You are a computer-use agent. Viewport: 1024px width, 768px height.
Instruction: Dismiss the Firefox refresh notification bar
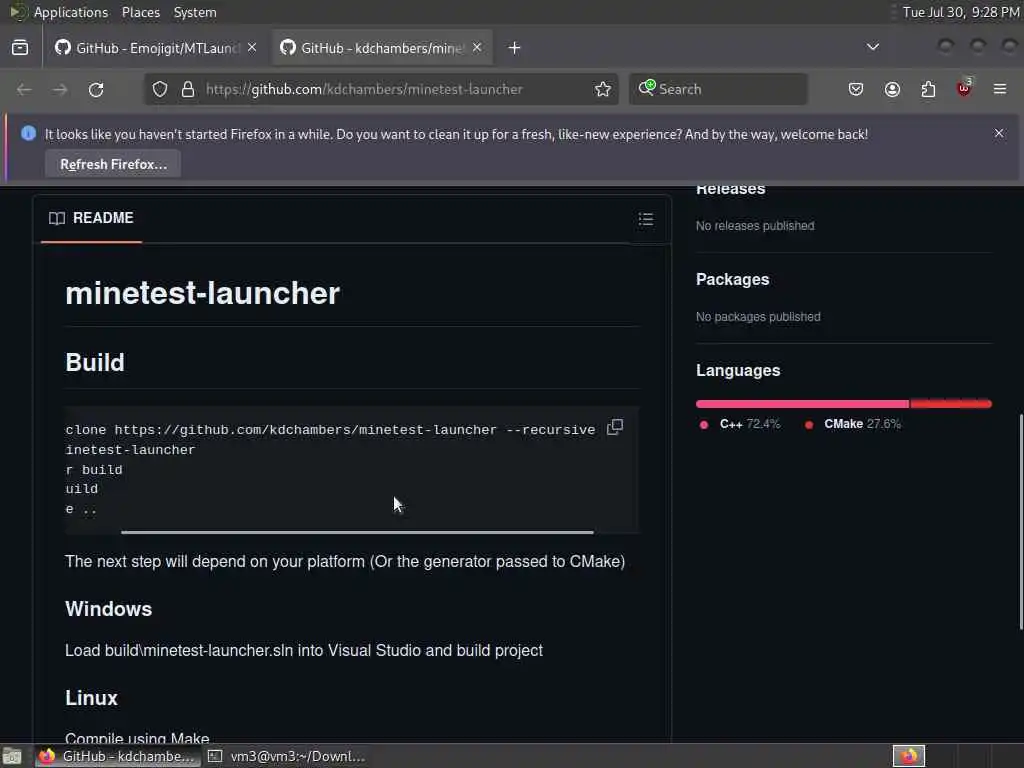tap(999, 133)
